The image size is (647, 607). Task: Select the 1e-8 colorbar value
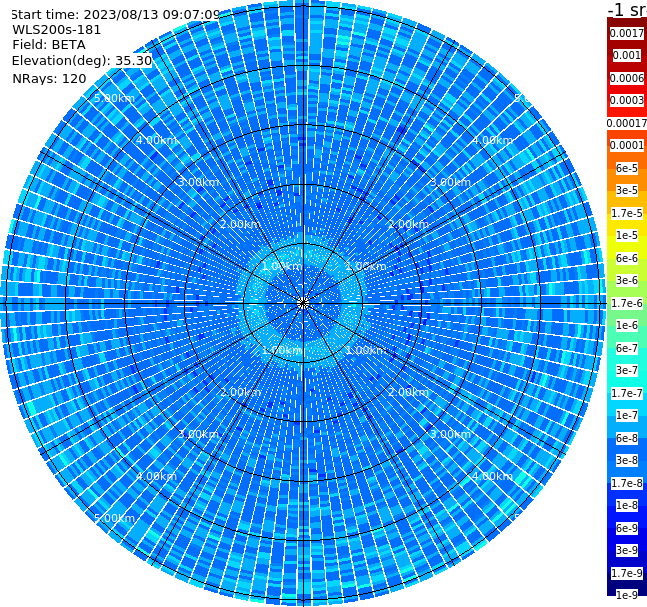[x=627, y=505]
